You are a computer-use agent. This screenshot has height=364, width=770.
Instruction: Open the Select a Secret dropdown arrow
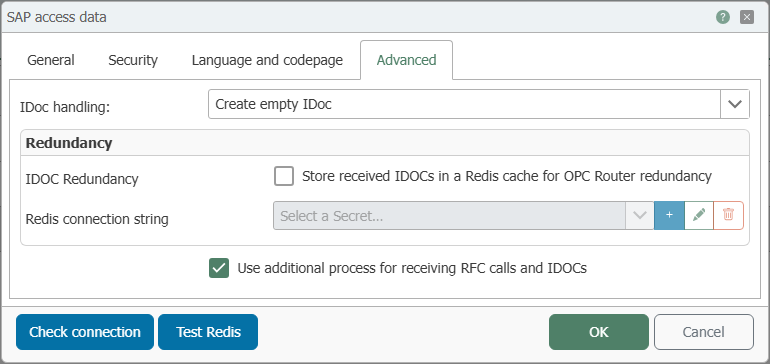[x=639, y=215]
